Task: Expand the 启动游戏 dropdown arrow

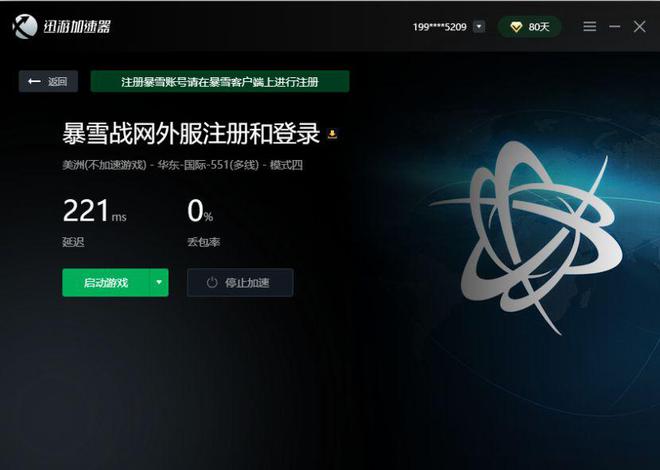Action: 159,282
